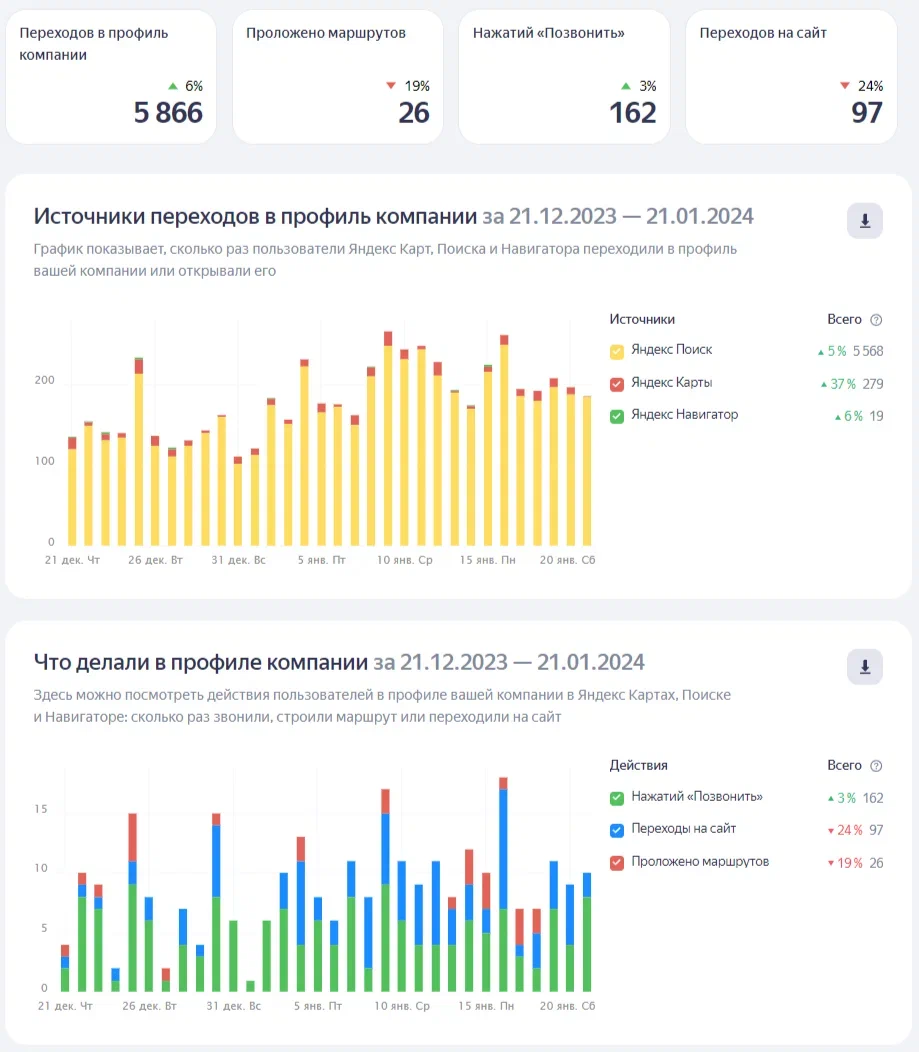Disable the Нажатий «Позвонить» series checkbox

click(x=617, y=798)
